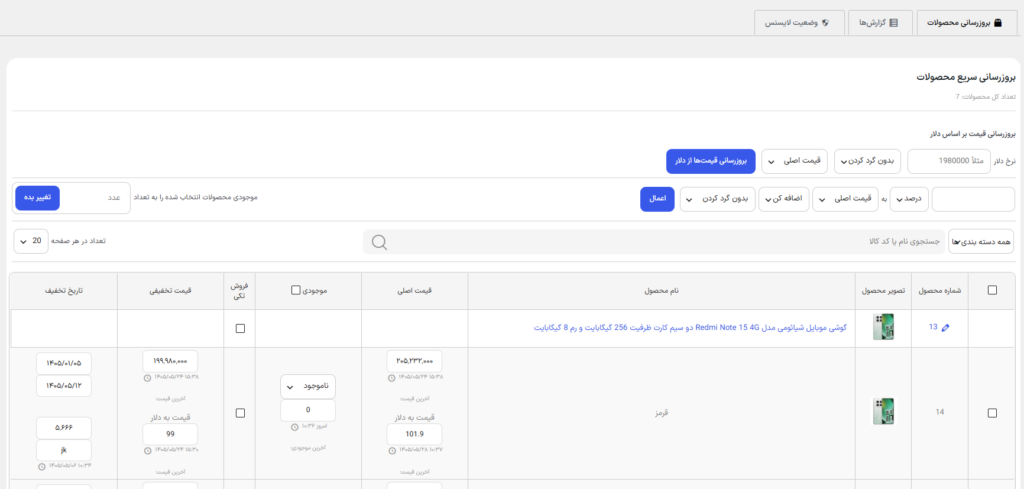1024x489 pixels.
Task: Click discount end date field 1405/05/12
Action: click(64, 386)
